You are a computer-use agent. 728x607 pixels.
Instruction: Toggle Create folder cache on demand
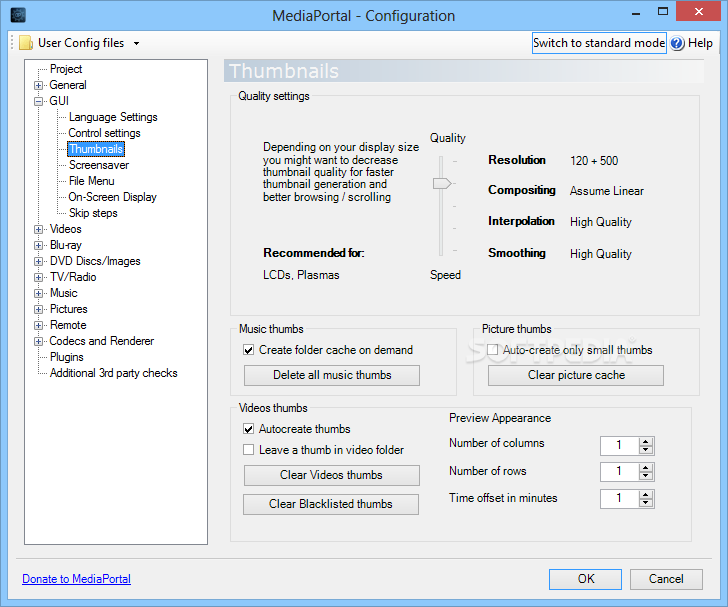coord(249,350)
